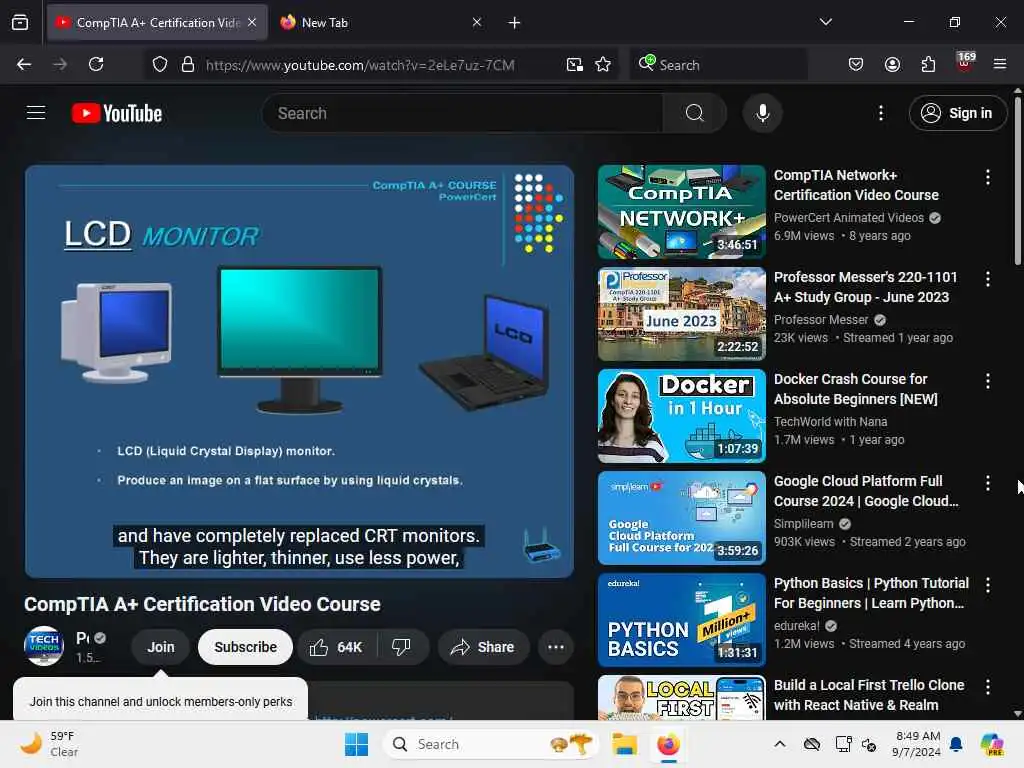Open options for Google Cloud Platform video
Image resolution: width=1024 pixels, height=768 pixels.
pyautogui.click(x=987, y=483)
